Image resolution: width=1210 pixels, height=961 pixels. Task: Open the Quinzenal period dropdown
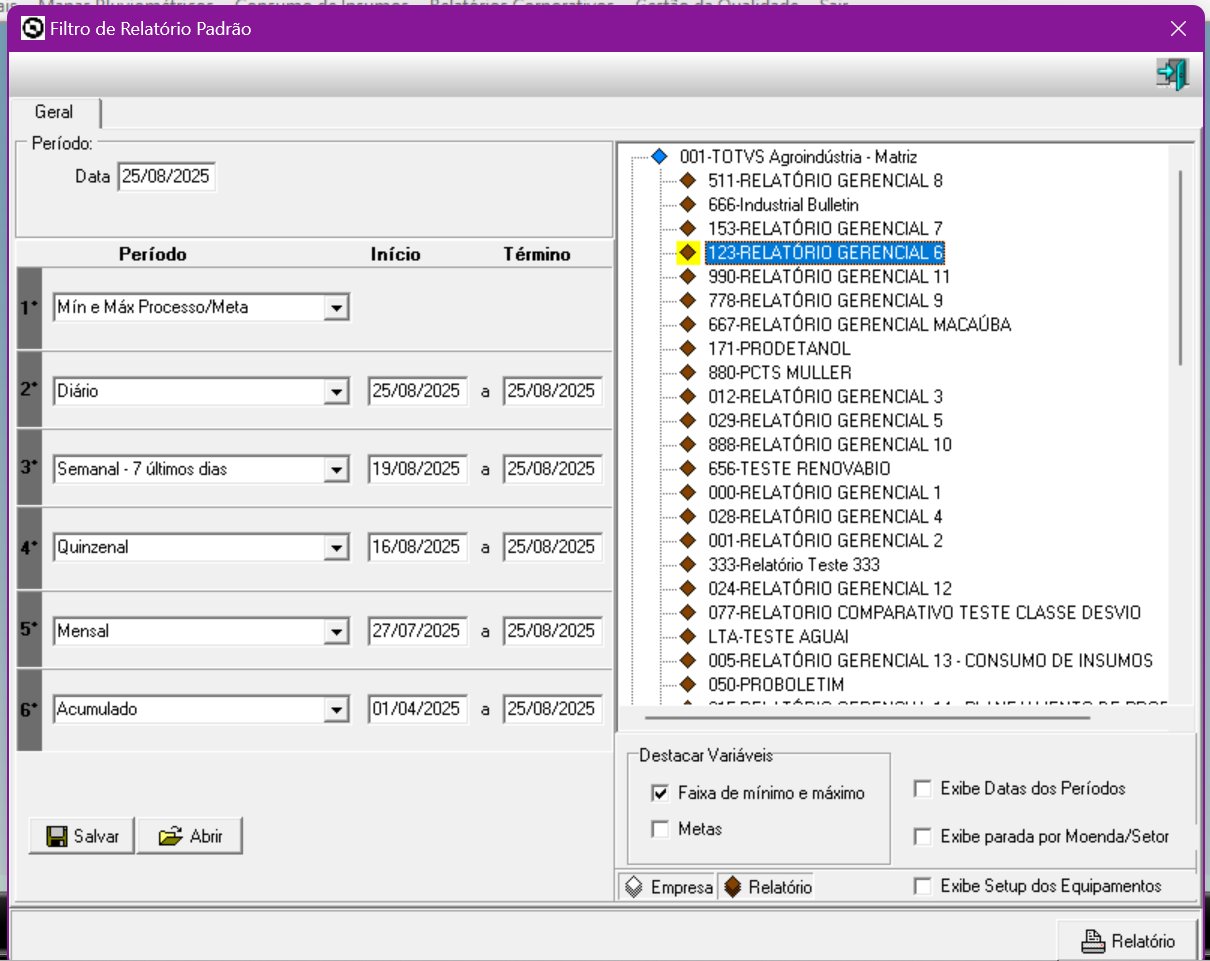pos(338,548)
